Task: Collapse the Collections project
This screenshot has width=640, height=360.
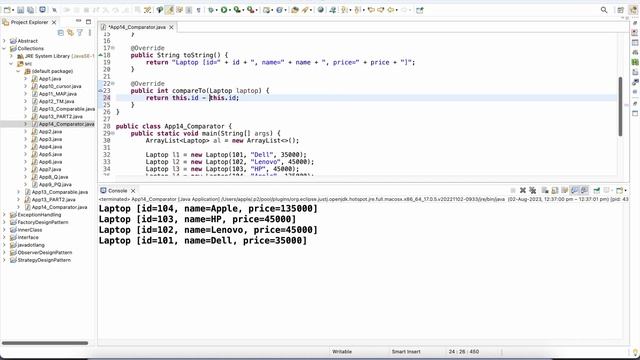Action: pyautogui.click(x=4, y=49)
